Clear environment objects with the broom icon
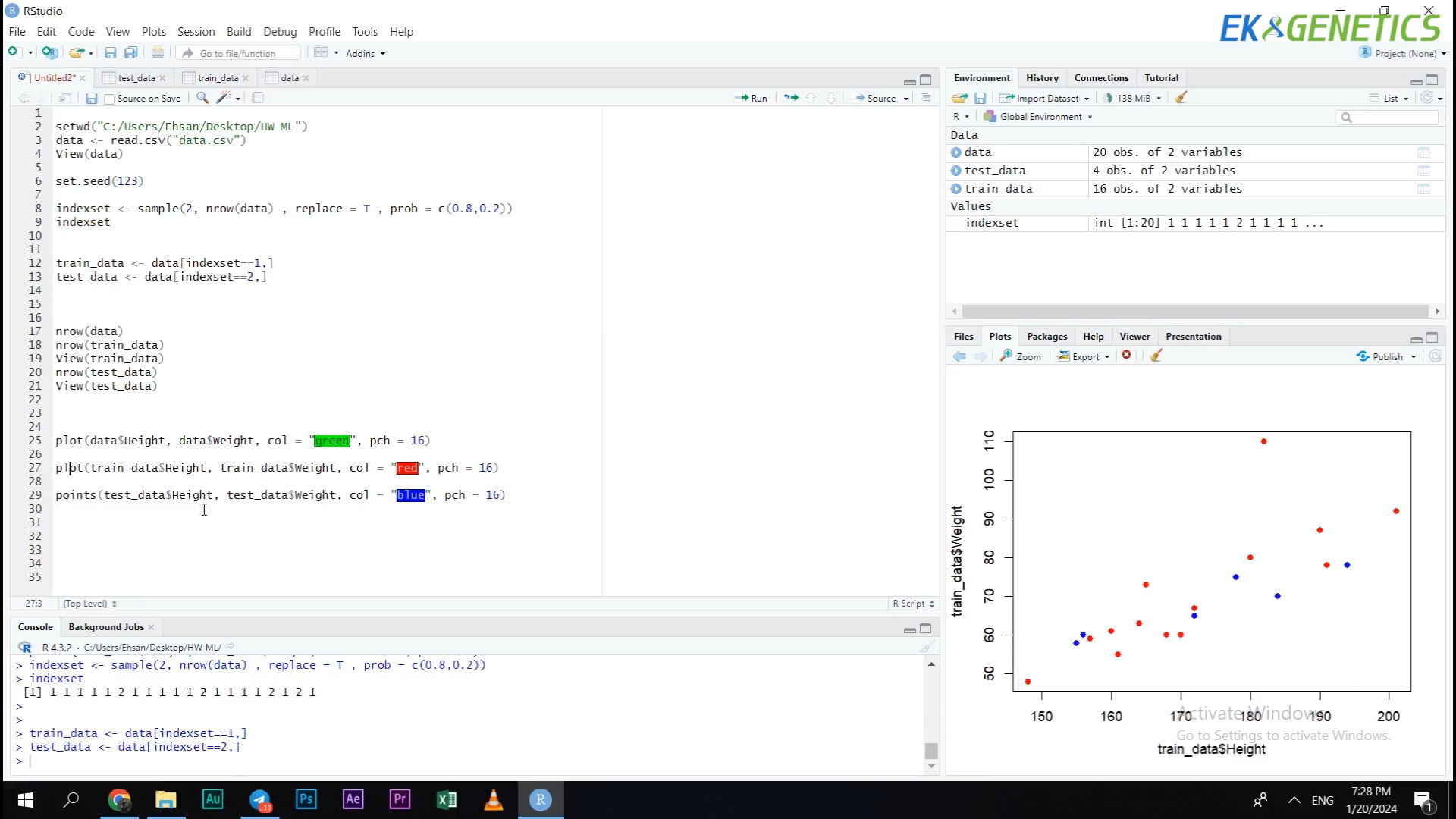The height and width of the screenshot is (819, 1456). click(x=1181, y=98)
